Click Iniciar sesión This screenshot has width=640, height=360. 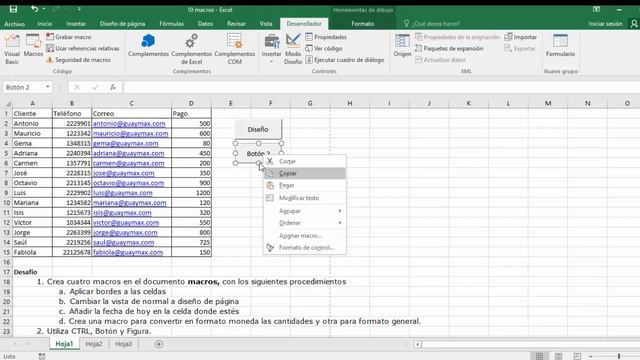[x=605, y=24]
